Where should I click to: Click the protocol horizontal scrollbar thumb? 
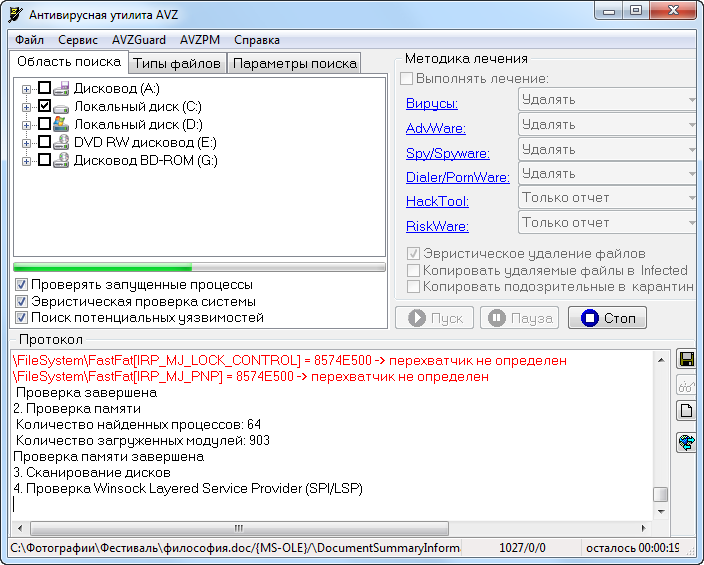(239, 528)
